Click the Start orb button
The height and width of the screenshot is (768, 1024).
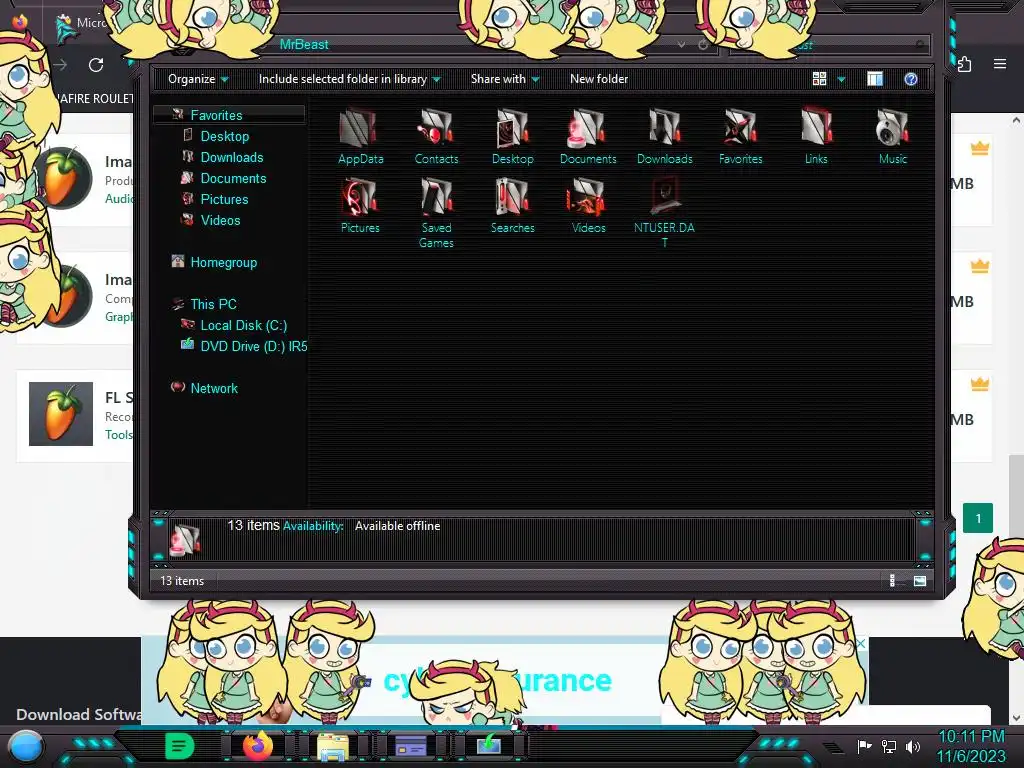(x=26, y=748)
